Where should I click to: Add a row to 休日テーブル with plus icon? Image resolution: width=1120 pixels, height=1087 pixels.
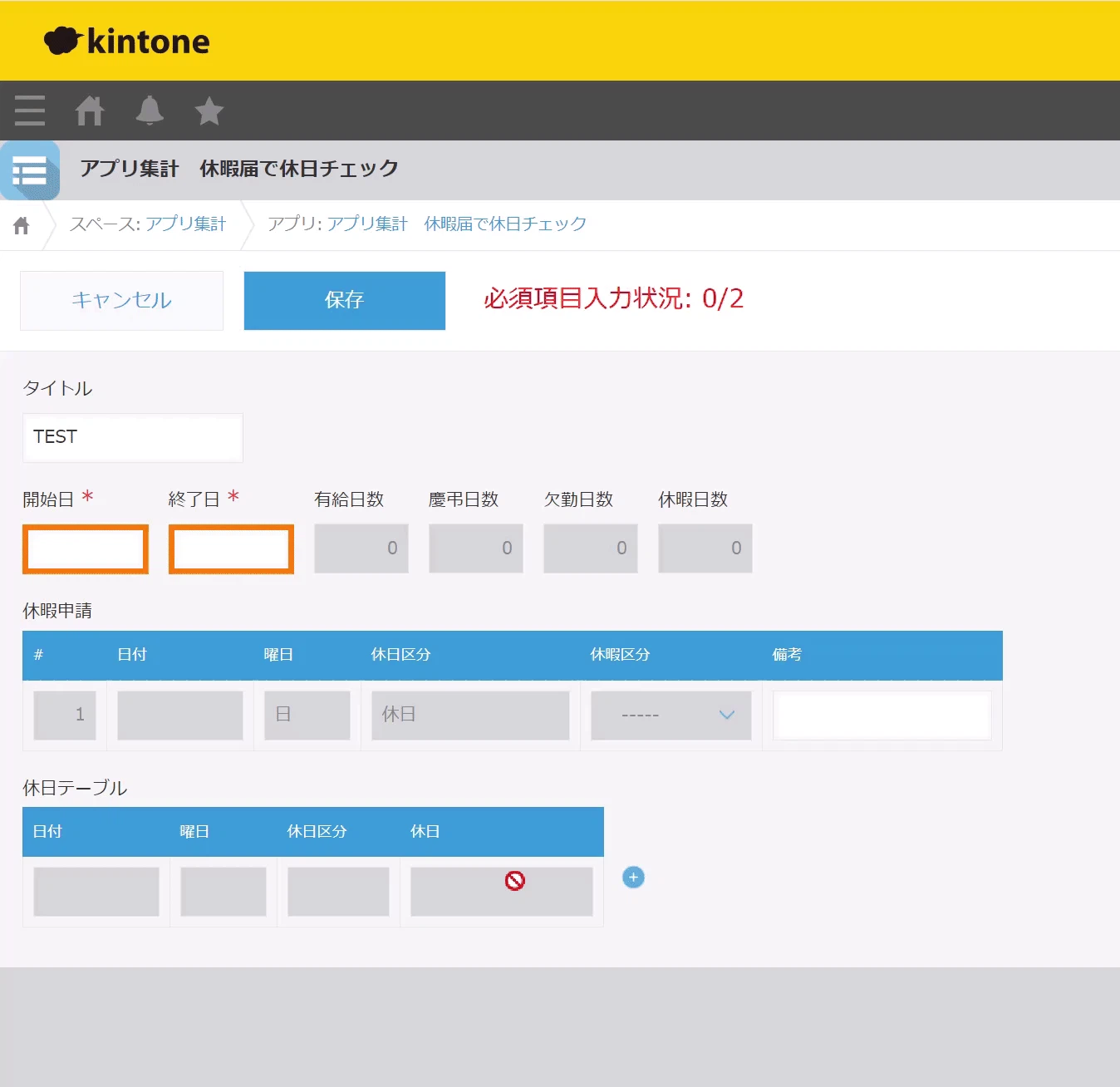pos(633,878)
